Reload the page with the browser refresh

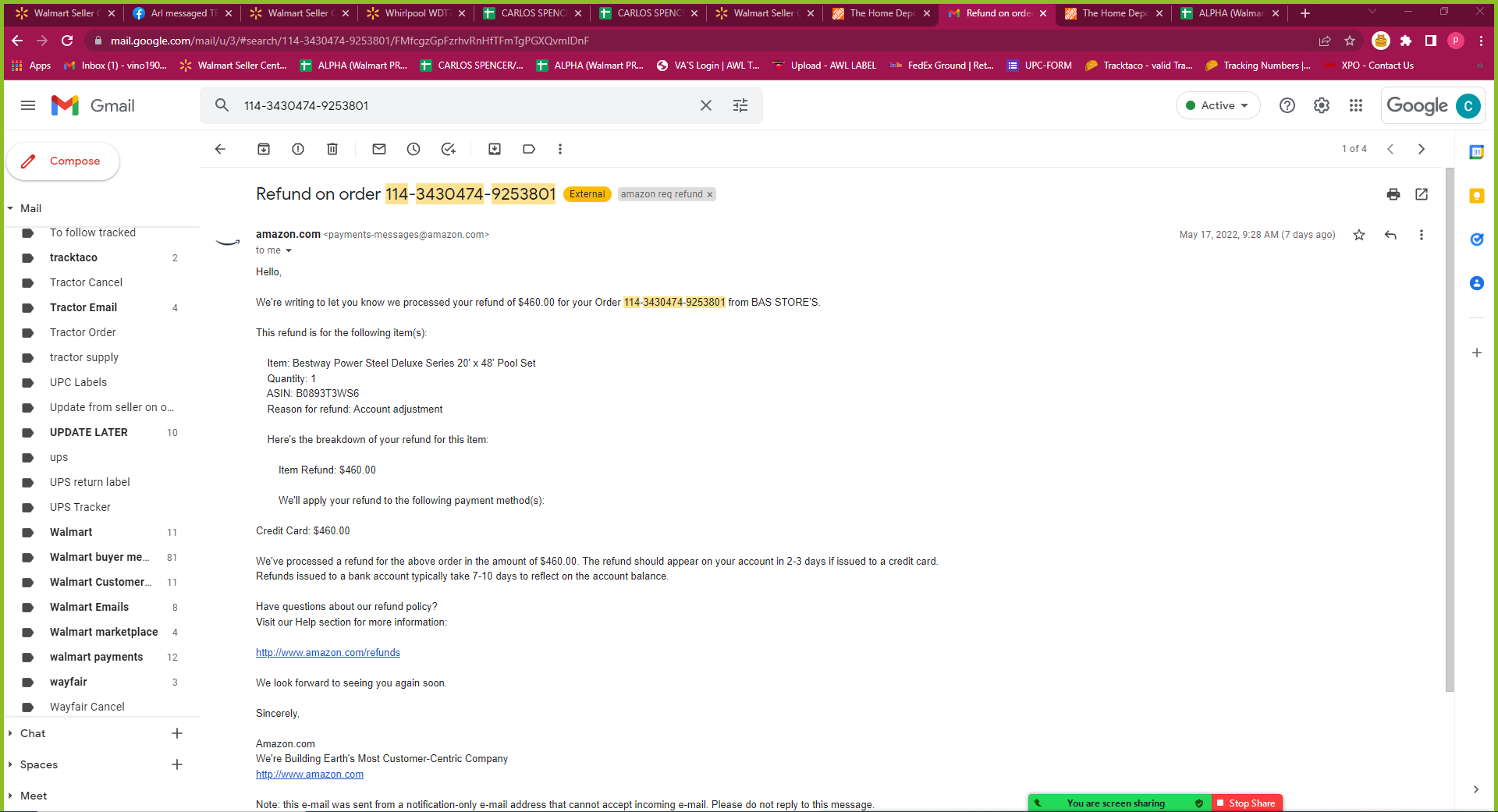pos(67,41)
